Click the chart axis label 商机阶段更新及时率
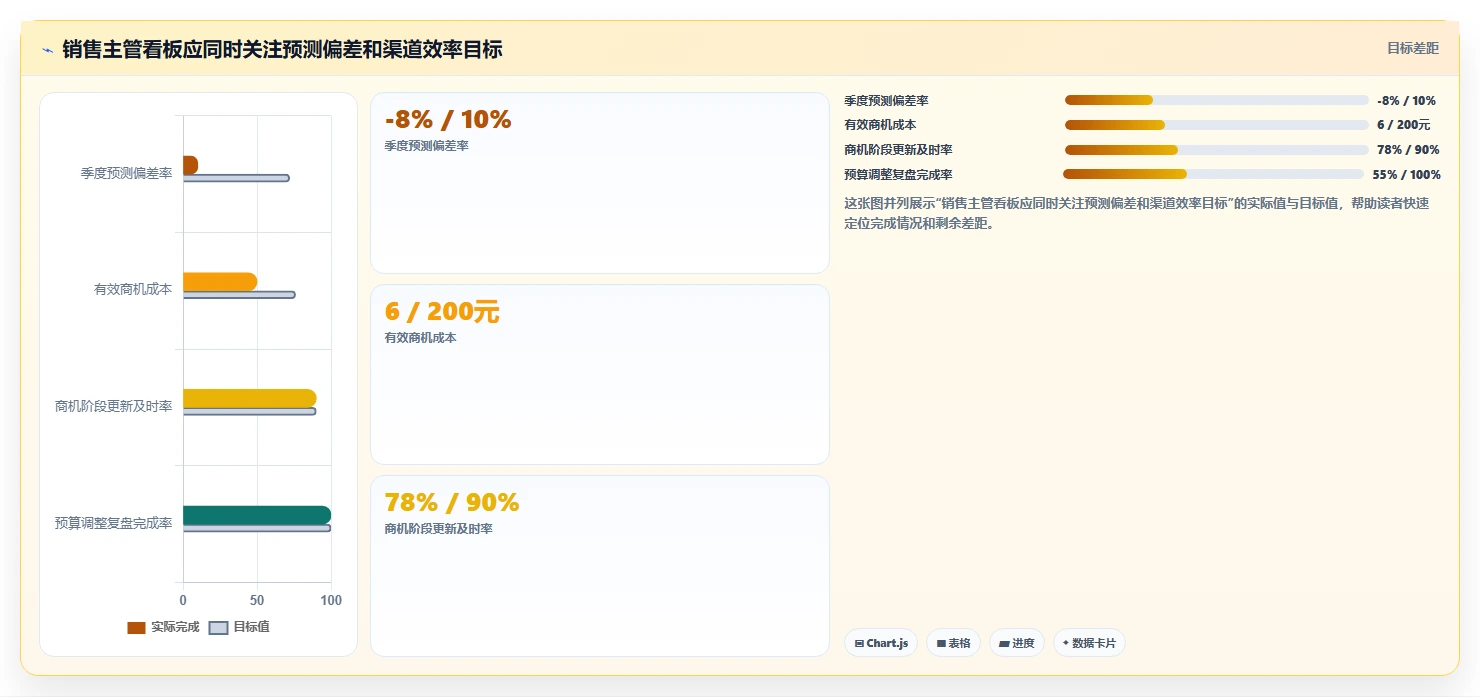The width and height of the screenshot is (1480, 697). tap(113, 406)
